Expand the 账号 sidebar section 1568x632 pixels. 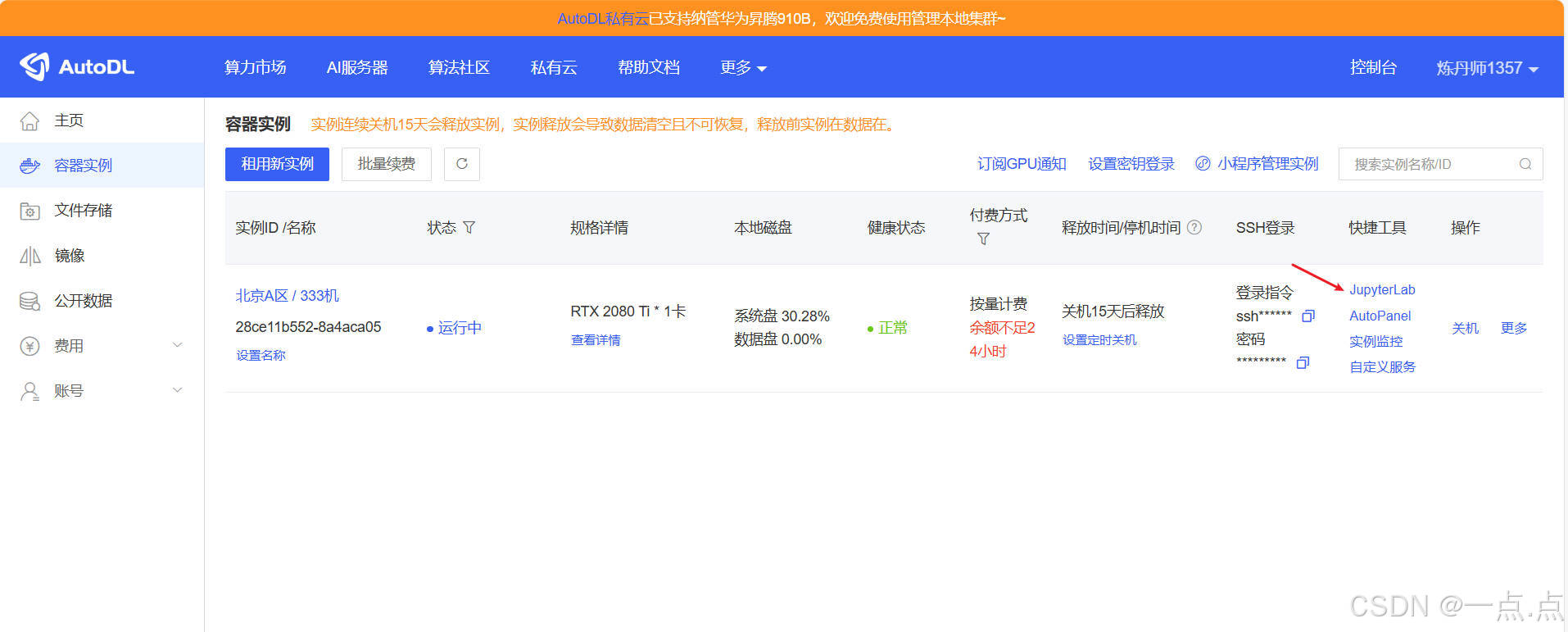[x=177, y=390]
